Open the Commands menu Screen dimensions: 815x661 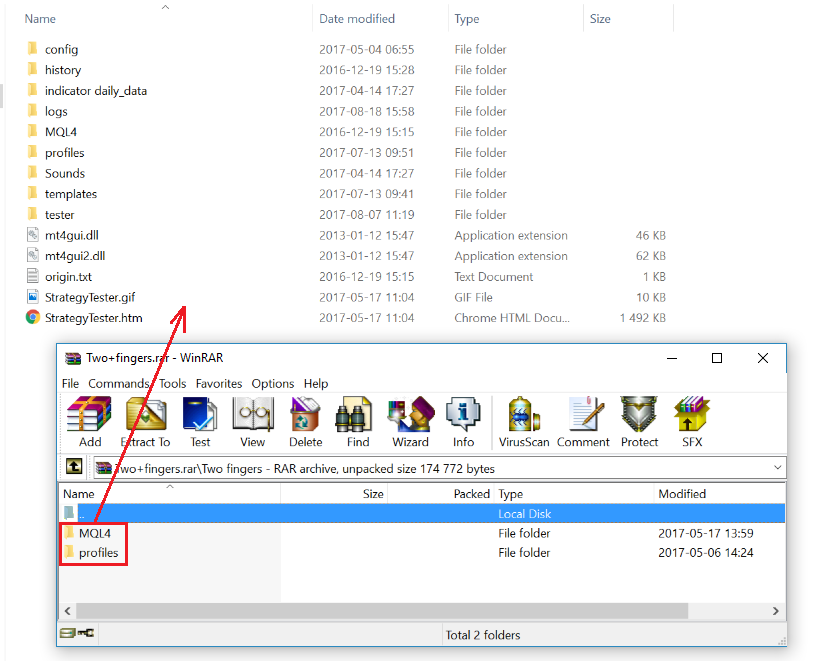tap(119, 384)
